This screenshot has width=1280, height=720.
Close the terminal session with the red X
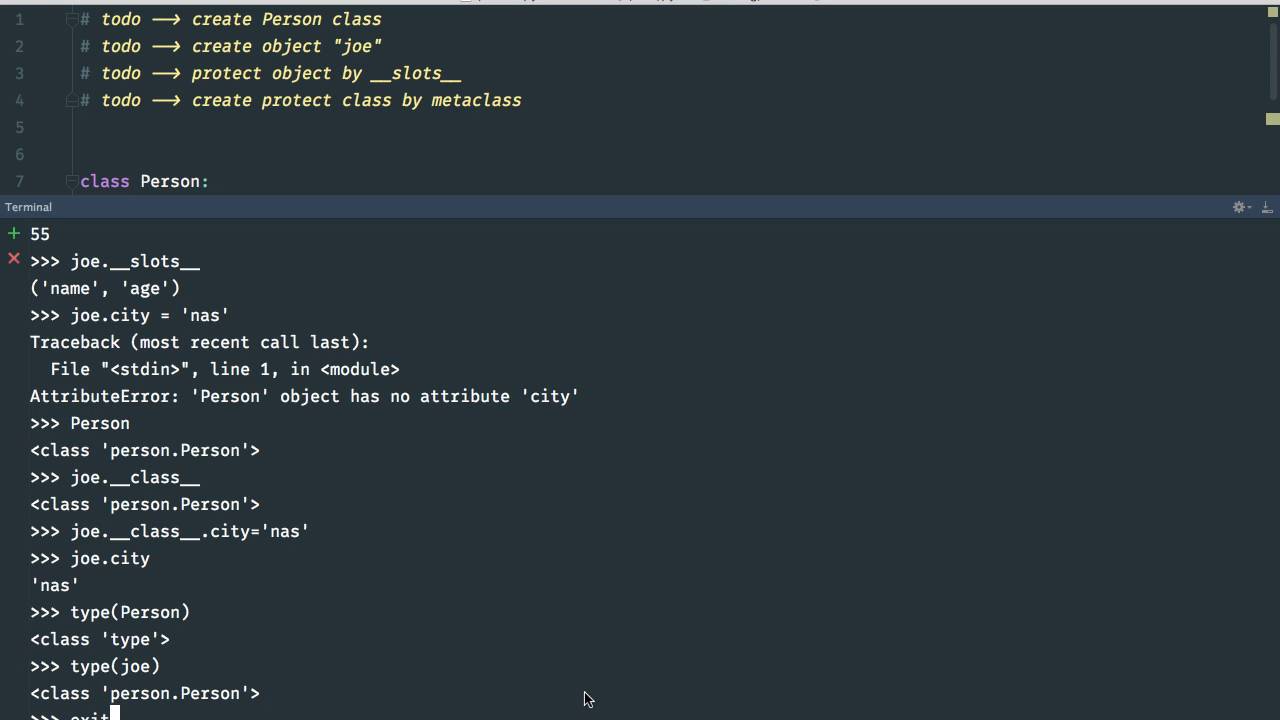(x=13, y=259)
